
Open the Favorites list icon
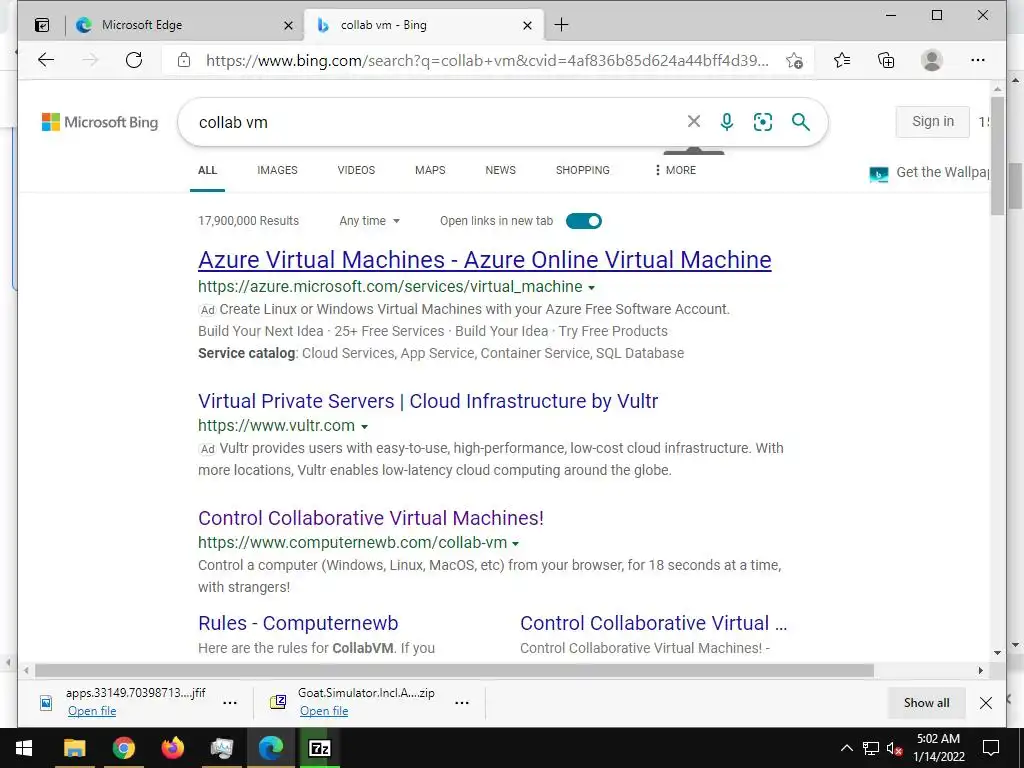click(x=842, y=60)
